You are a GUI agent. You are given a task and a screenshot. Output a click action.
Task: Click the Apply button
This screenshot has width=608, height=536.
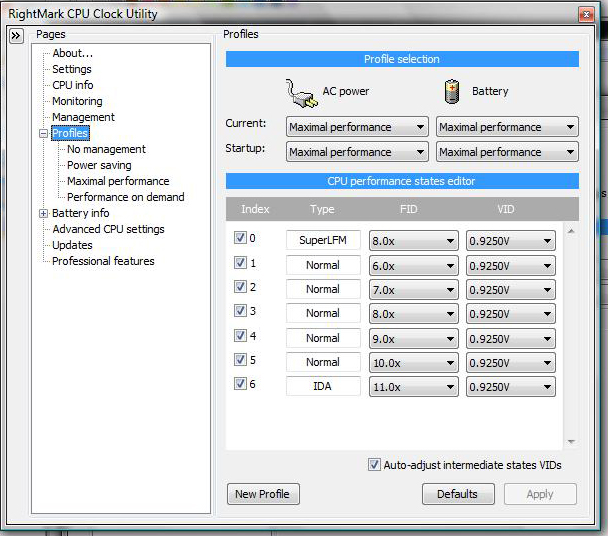click(x=540, y=494)
